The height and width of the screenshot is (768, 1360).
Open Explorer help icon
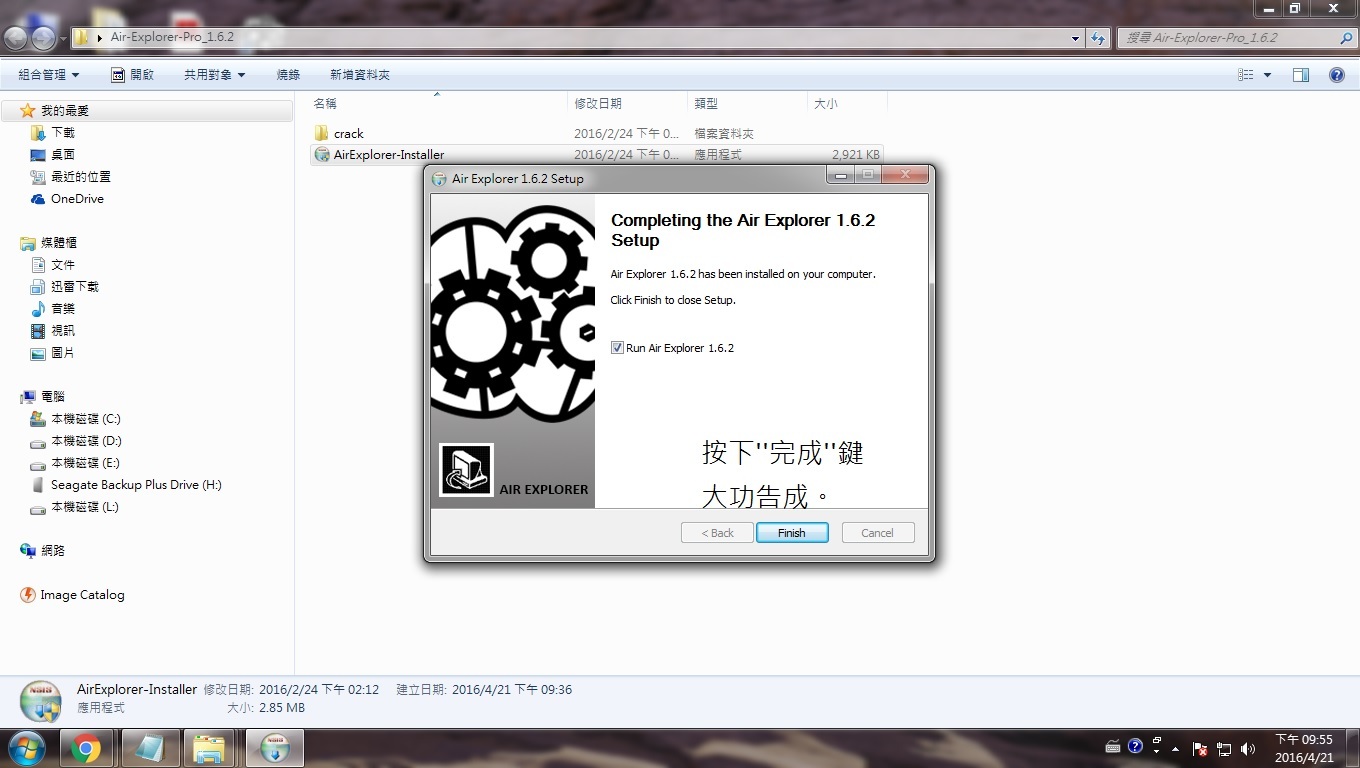[x=1336, y=75]
